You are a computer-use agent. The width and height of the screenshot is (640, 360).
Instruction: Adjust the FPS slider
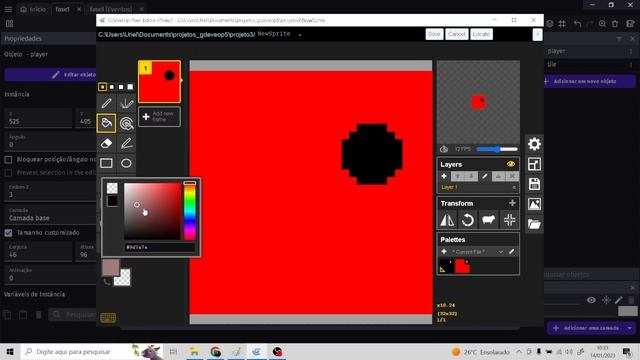(x=497, y=149)
